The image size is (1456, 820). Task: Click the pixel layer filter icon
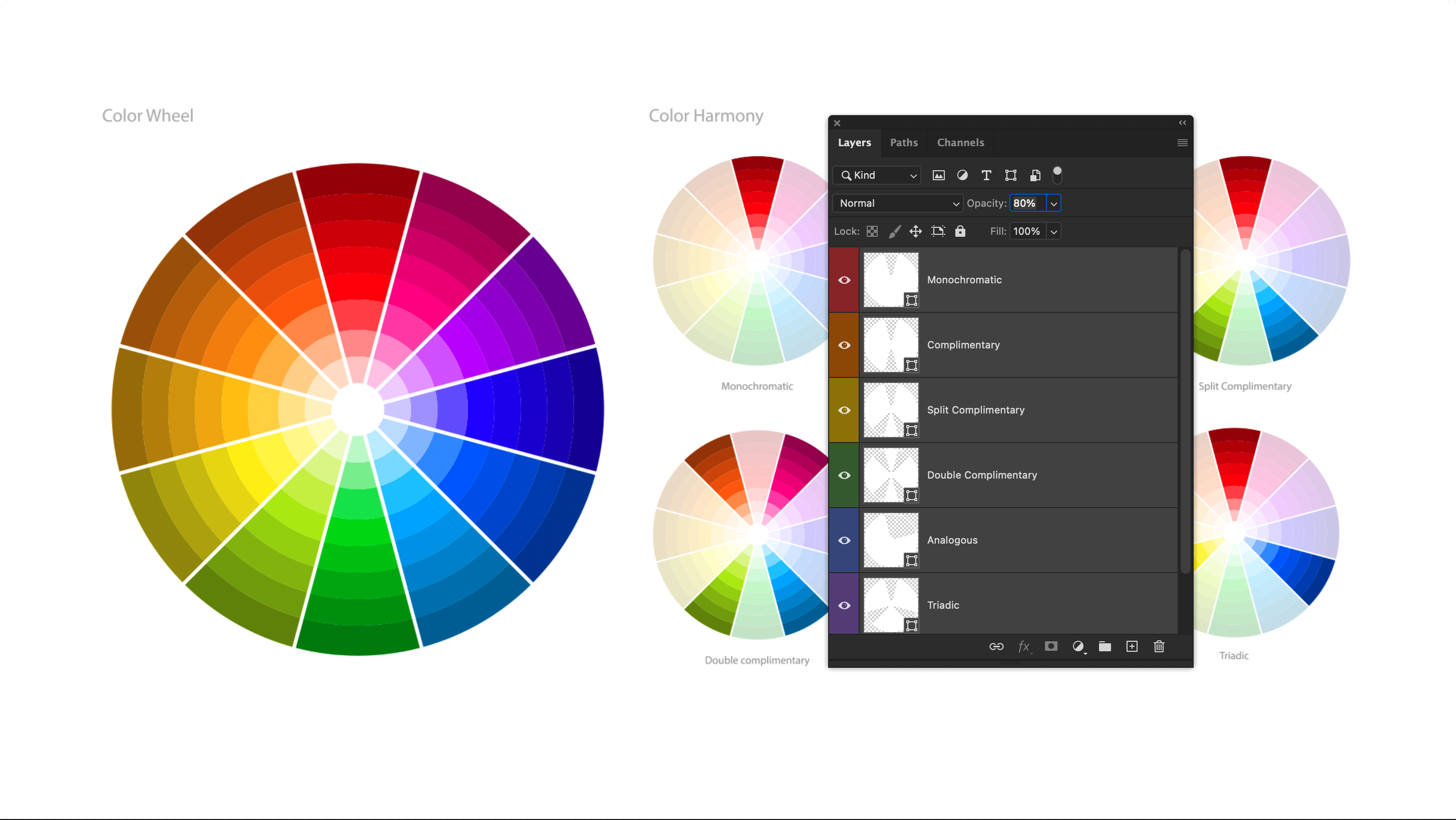pyautogui.click(x=938, y=175)
